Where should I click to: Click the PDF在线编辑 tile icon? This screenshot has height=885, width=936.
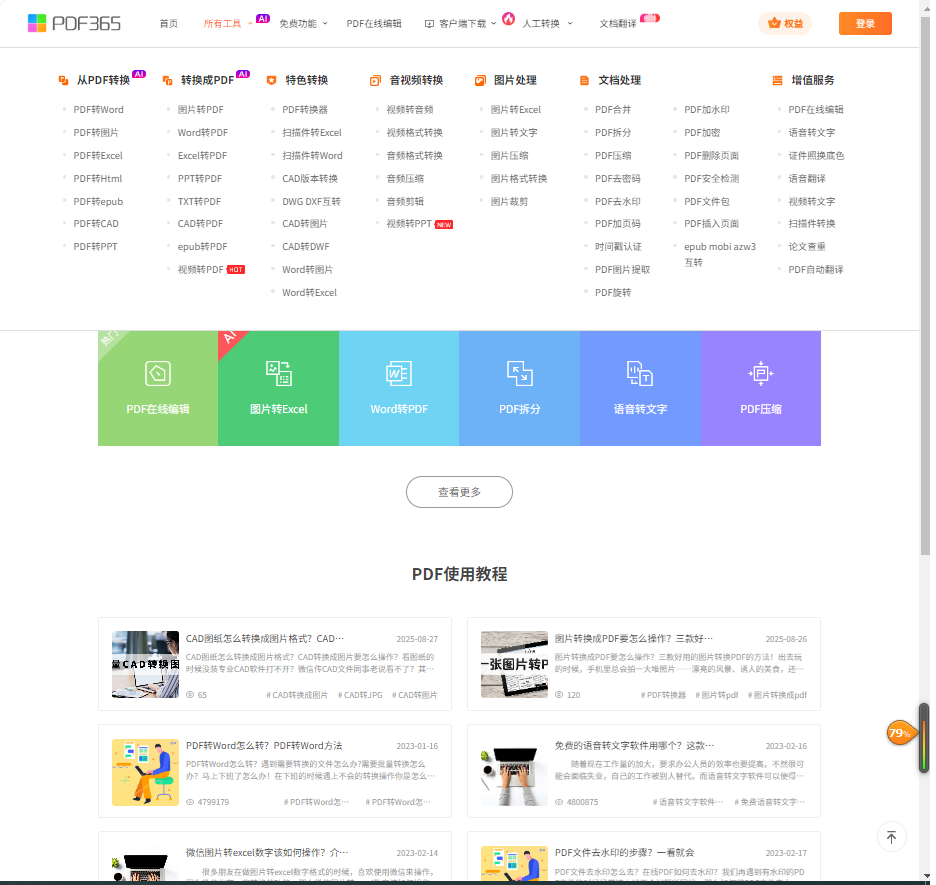coord(157,373)
